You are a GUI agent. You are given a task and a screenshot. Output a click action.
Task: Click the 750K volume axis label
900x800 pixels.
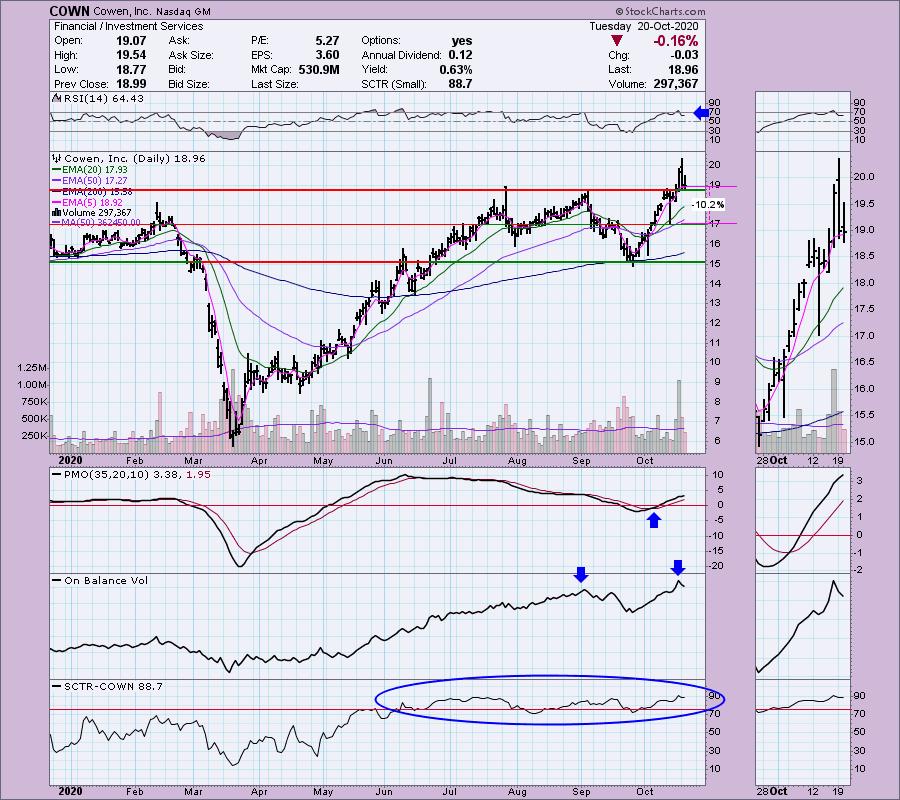pos(34,402)
